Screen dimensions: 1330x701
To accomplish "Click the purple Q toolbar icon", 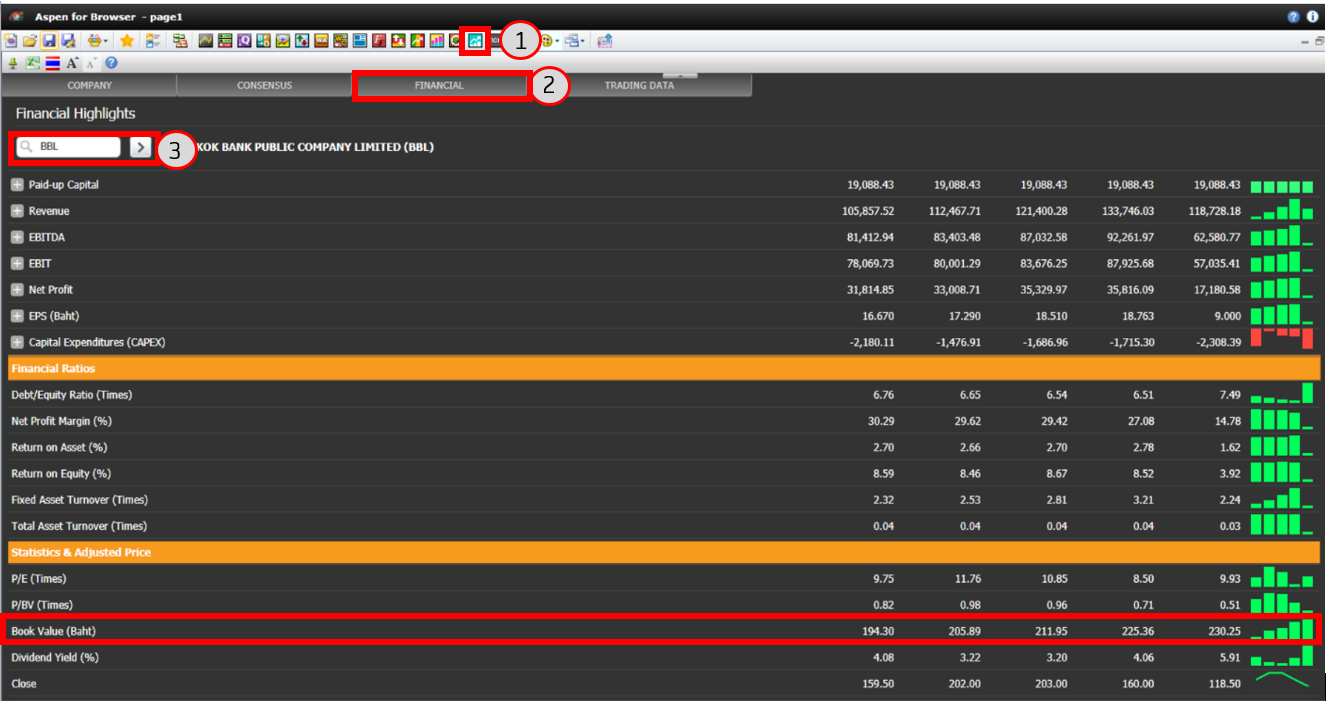I will (244, 41).
